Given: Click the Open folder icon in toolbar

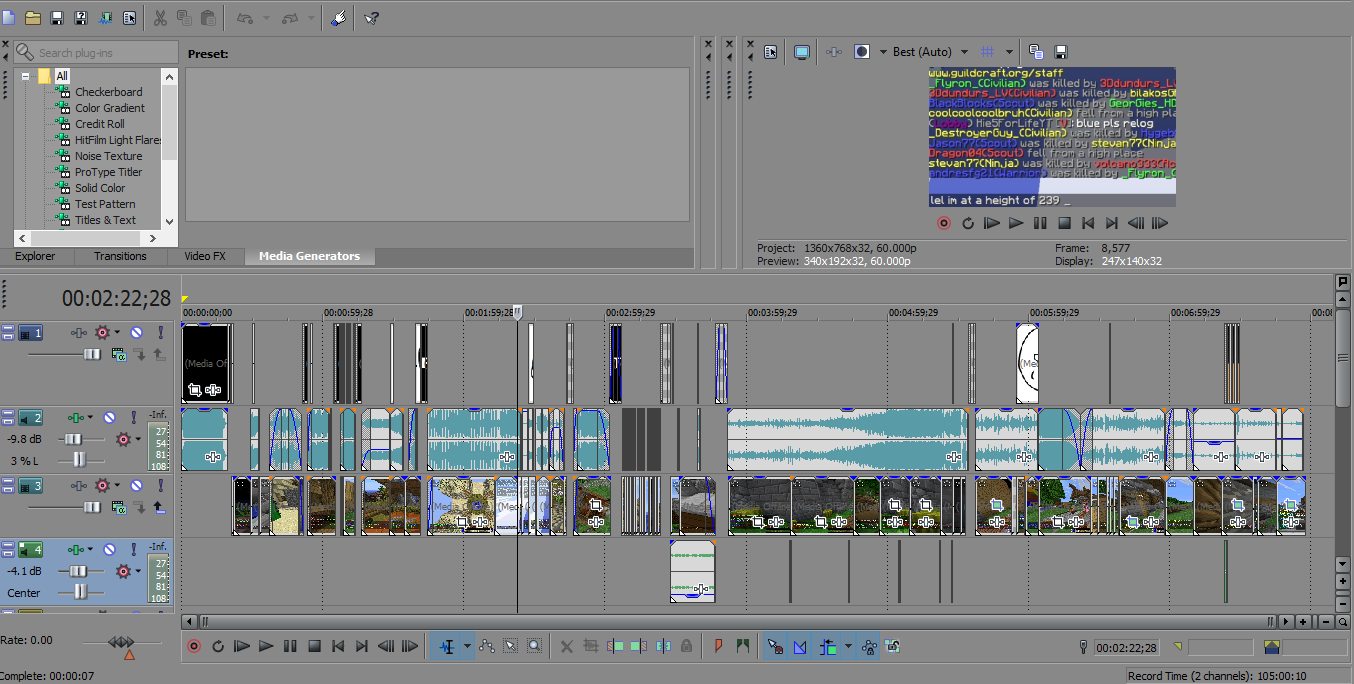Looking at the screenshot, I should tap(33, 18).
